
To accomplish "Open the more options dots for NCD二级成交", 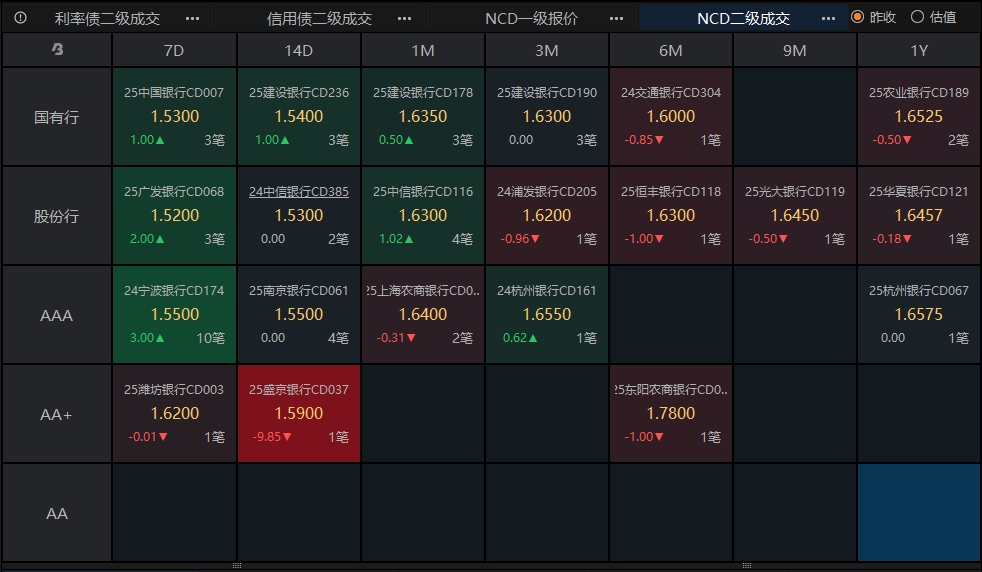I will pos(828,18).
